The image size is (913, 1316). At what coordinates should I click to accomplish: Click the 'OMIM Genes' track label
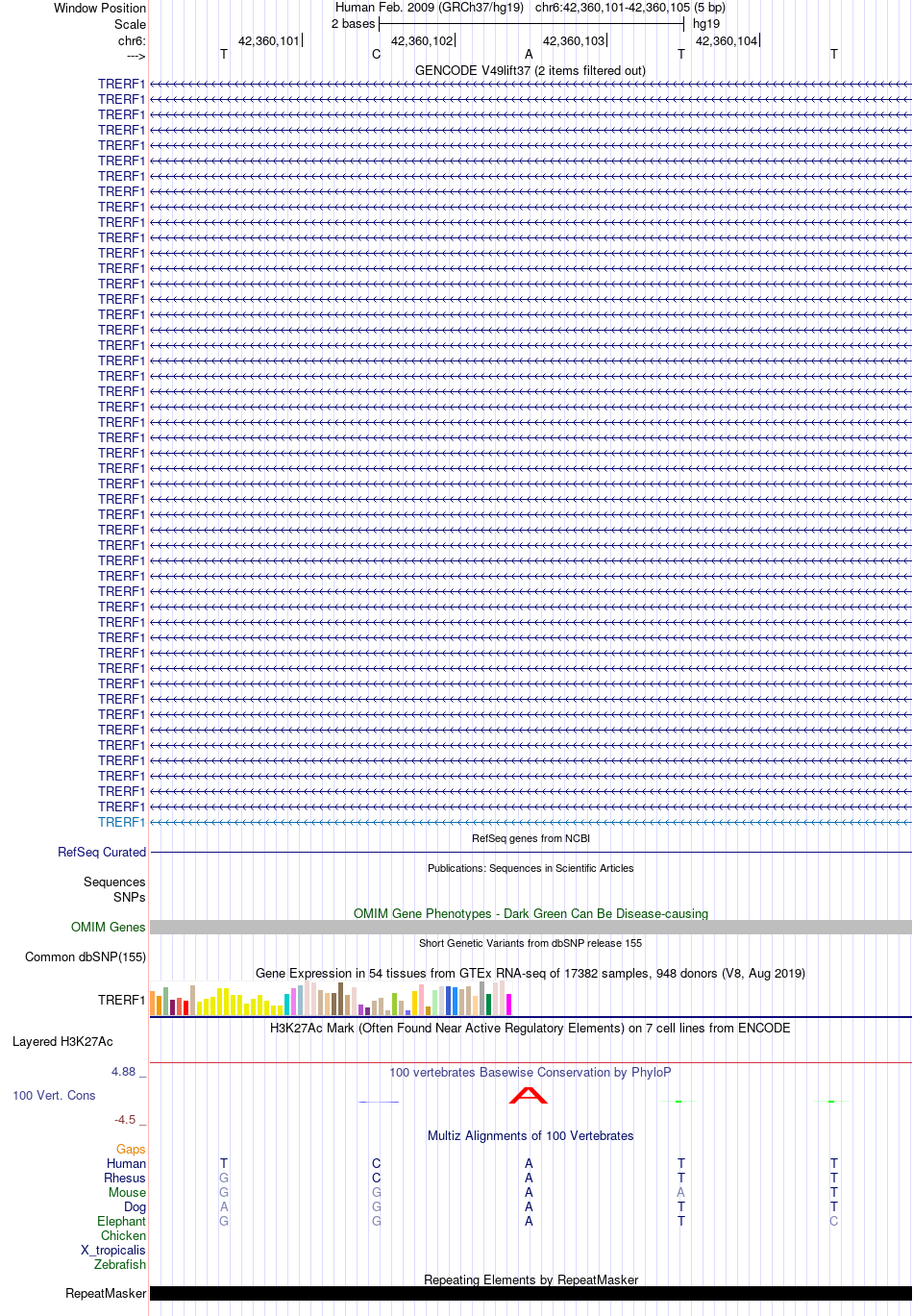coord(109,927)
